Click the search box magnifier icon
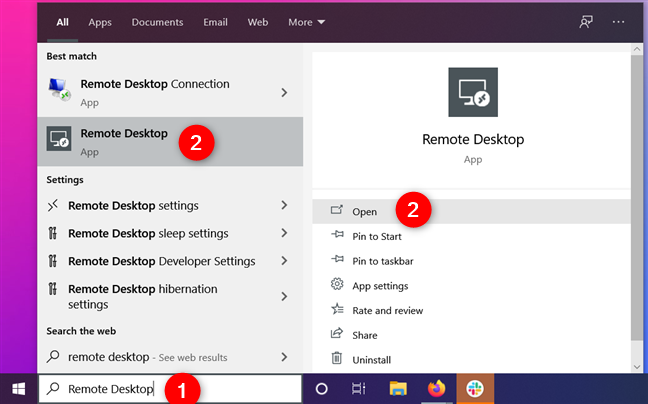The height and width of the screenshot is (404, 648). [x=53, y=388]
